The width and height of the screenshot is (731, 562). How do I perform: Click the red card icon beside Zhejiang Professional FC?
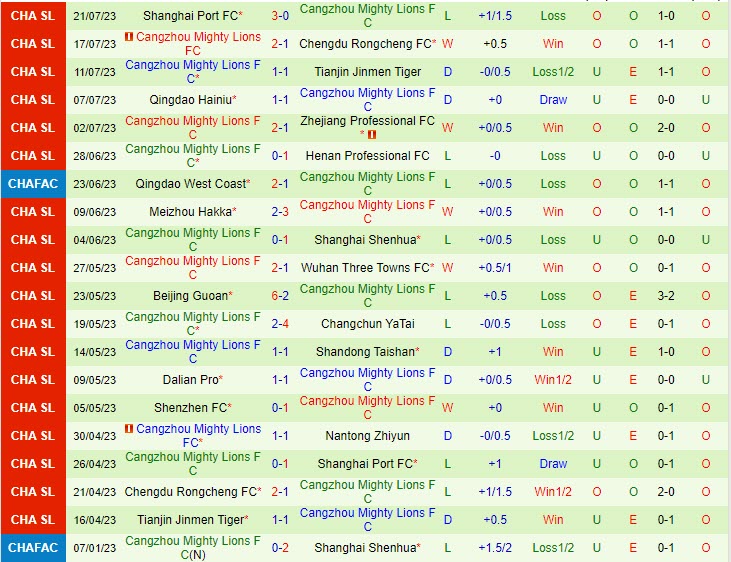(x=372, y=135)
